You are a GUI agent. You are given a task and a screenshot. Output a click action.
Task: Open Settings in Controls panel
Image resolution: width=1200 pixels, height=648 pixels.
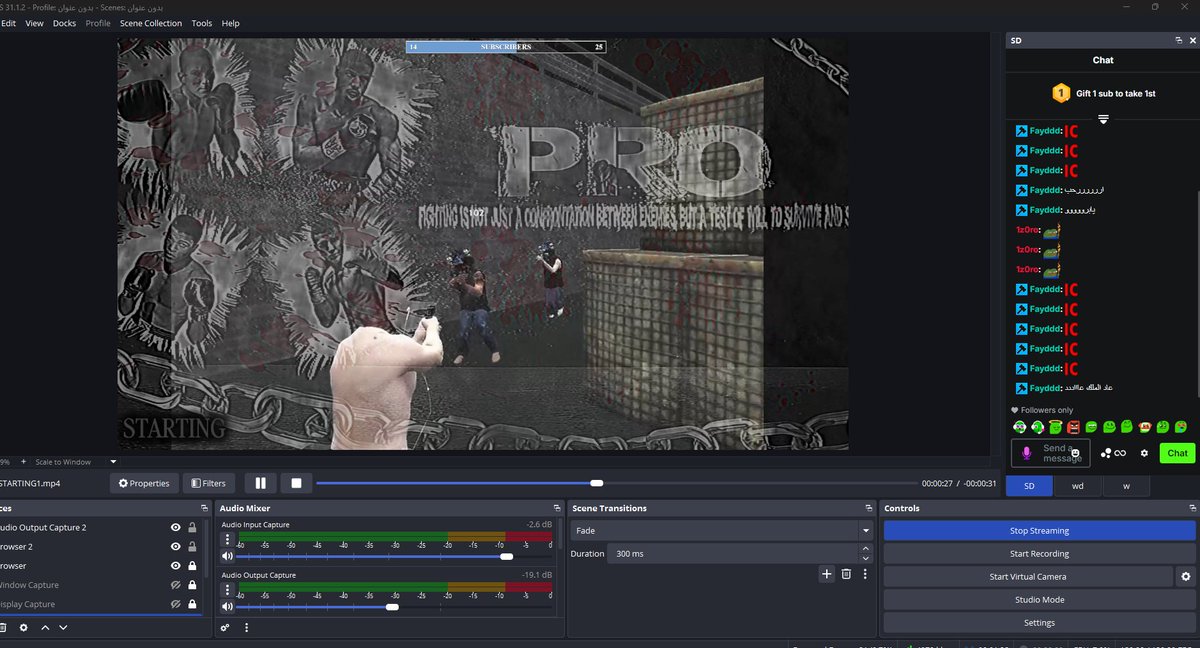coord(1039,623)
